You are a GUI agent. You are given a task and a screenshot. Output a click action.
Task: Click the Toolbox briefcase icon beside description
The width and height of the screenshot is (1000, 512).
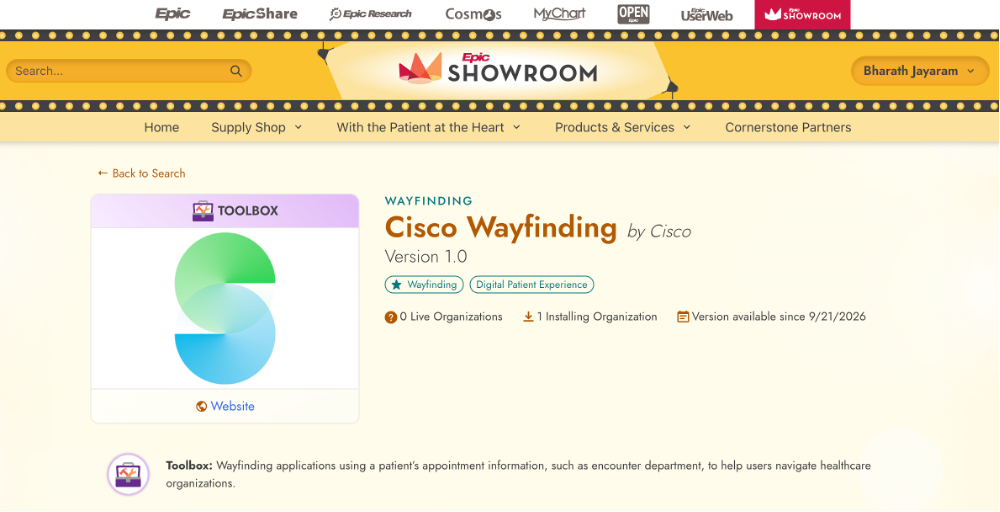pyautogui.click(x=128, y=474)
